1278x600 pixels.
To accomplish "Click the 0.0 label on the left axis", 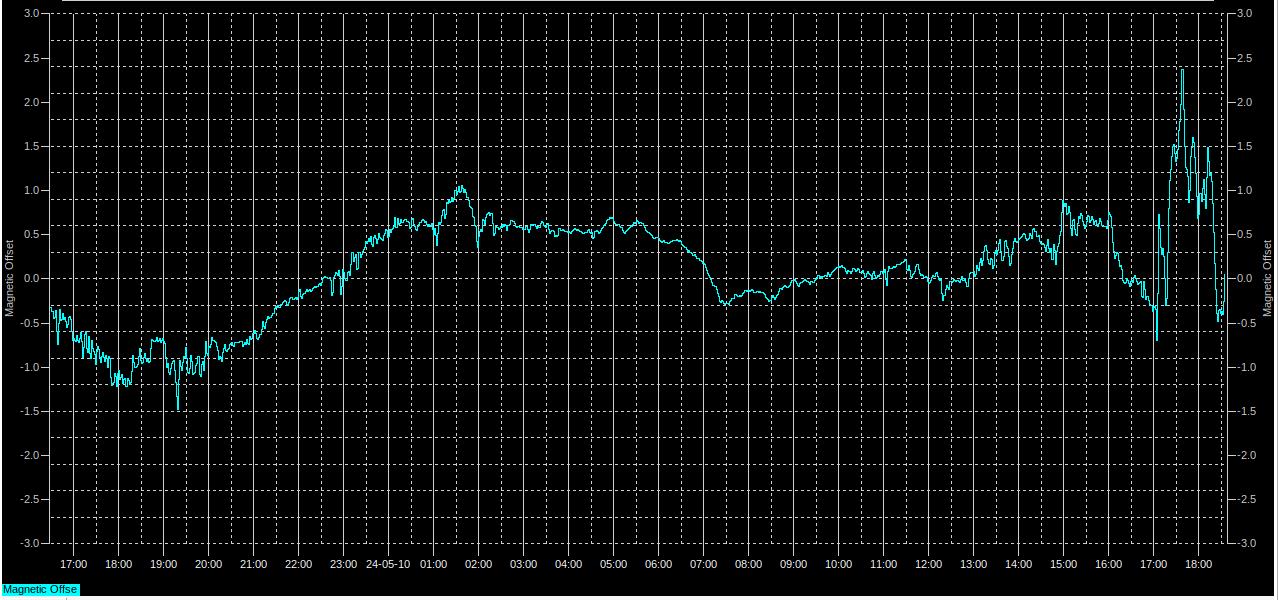I will click(x=31, y=279).
